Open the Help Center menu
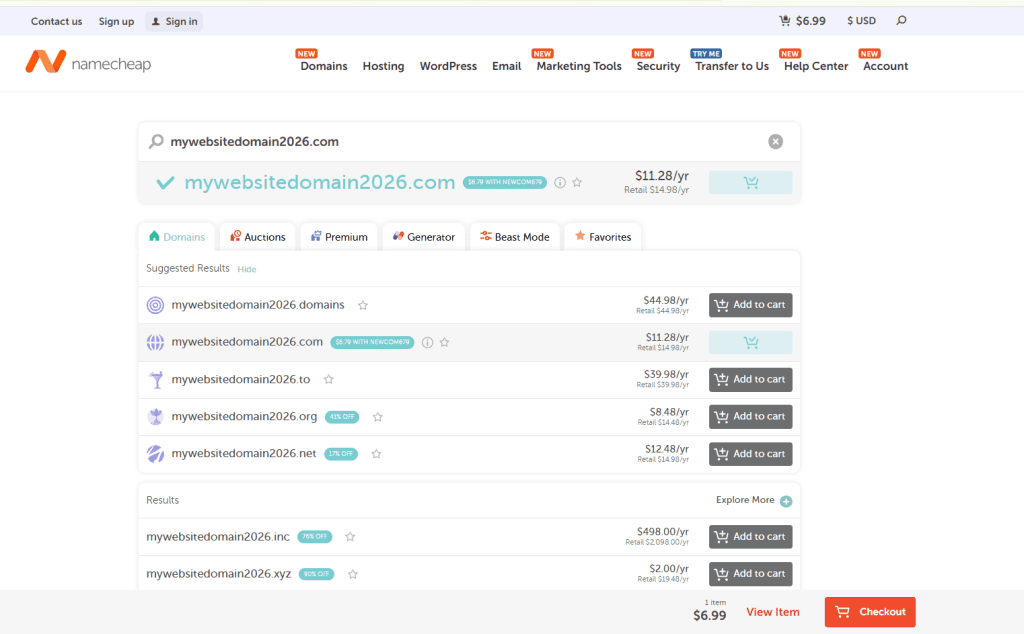Viewport: 1024px width, 634px height. tap(816, 66)
